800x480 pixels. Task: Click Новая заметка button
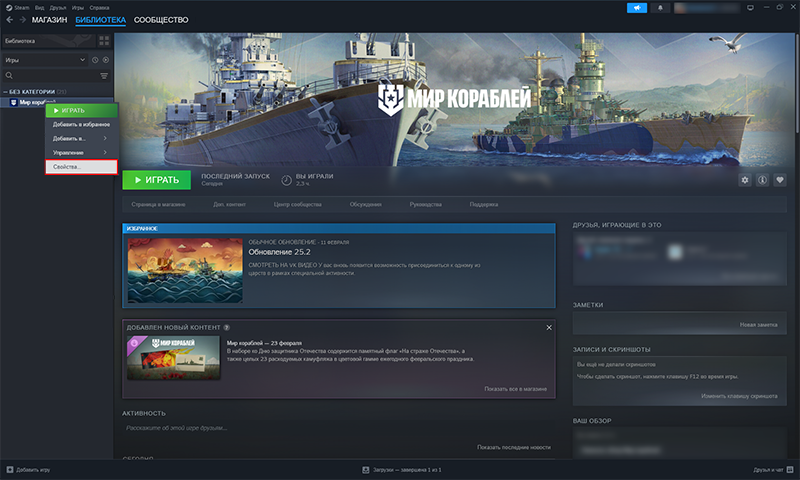759,325
